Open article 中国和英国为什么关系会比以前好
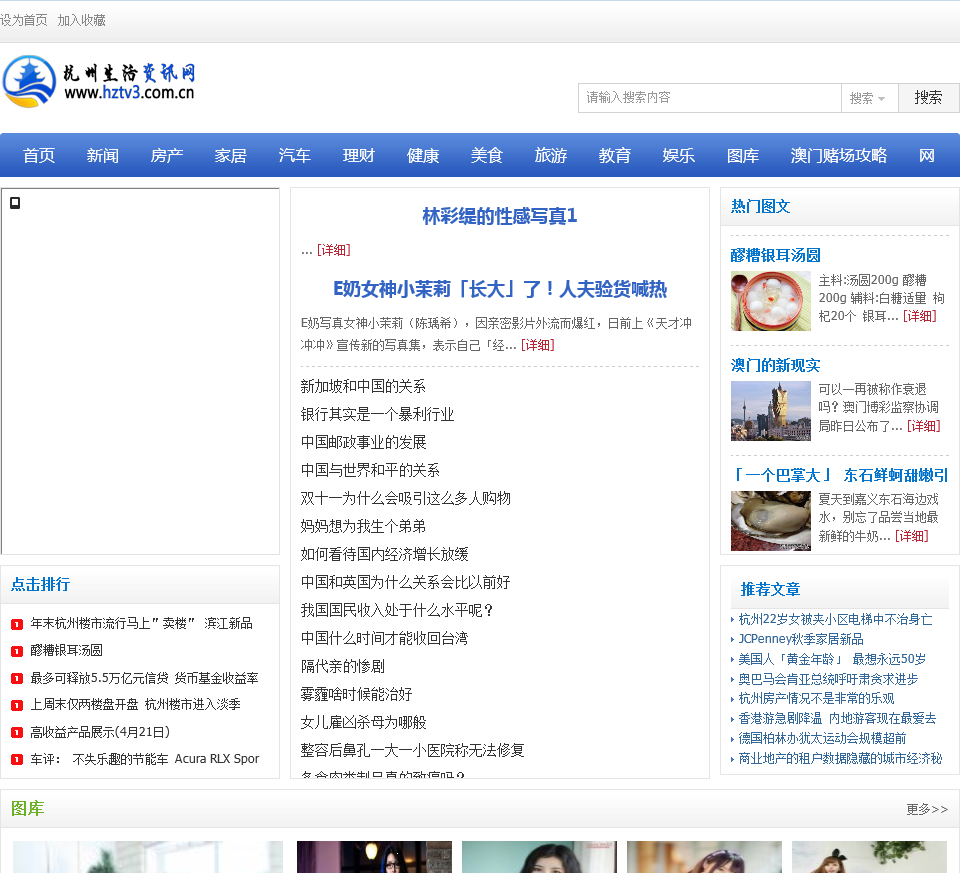Screen dimensions: 960x873 coord(405,582)
